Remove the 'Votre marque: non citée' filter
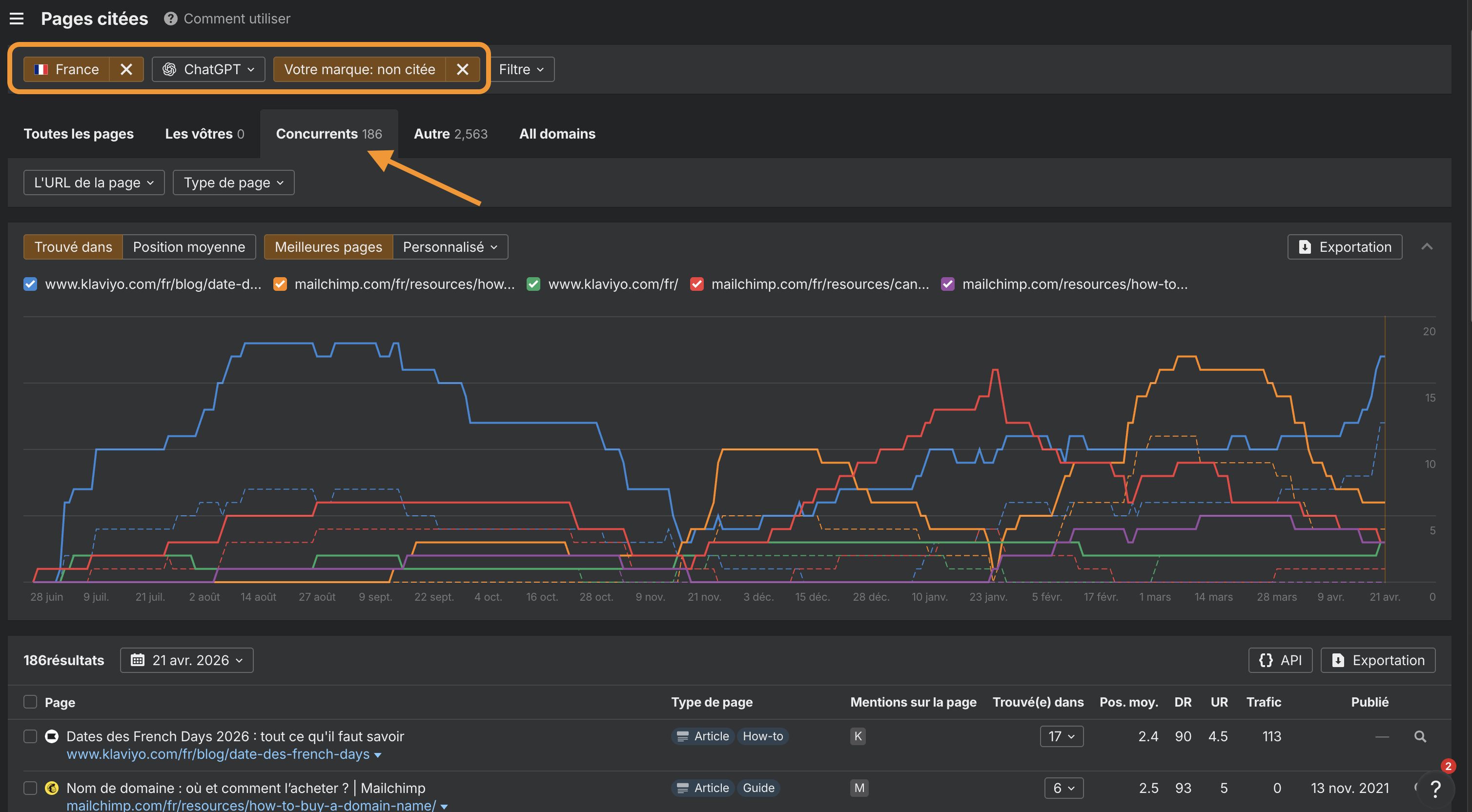Viewport: 1472px width, 812px height. click(x=462, y=69)
